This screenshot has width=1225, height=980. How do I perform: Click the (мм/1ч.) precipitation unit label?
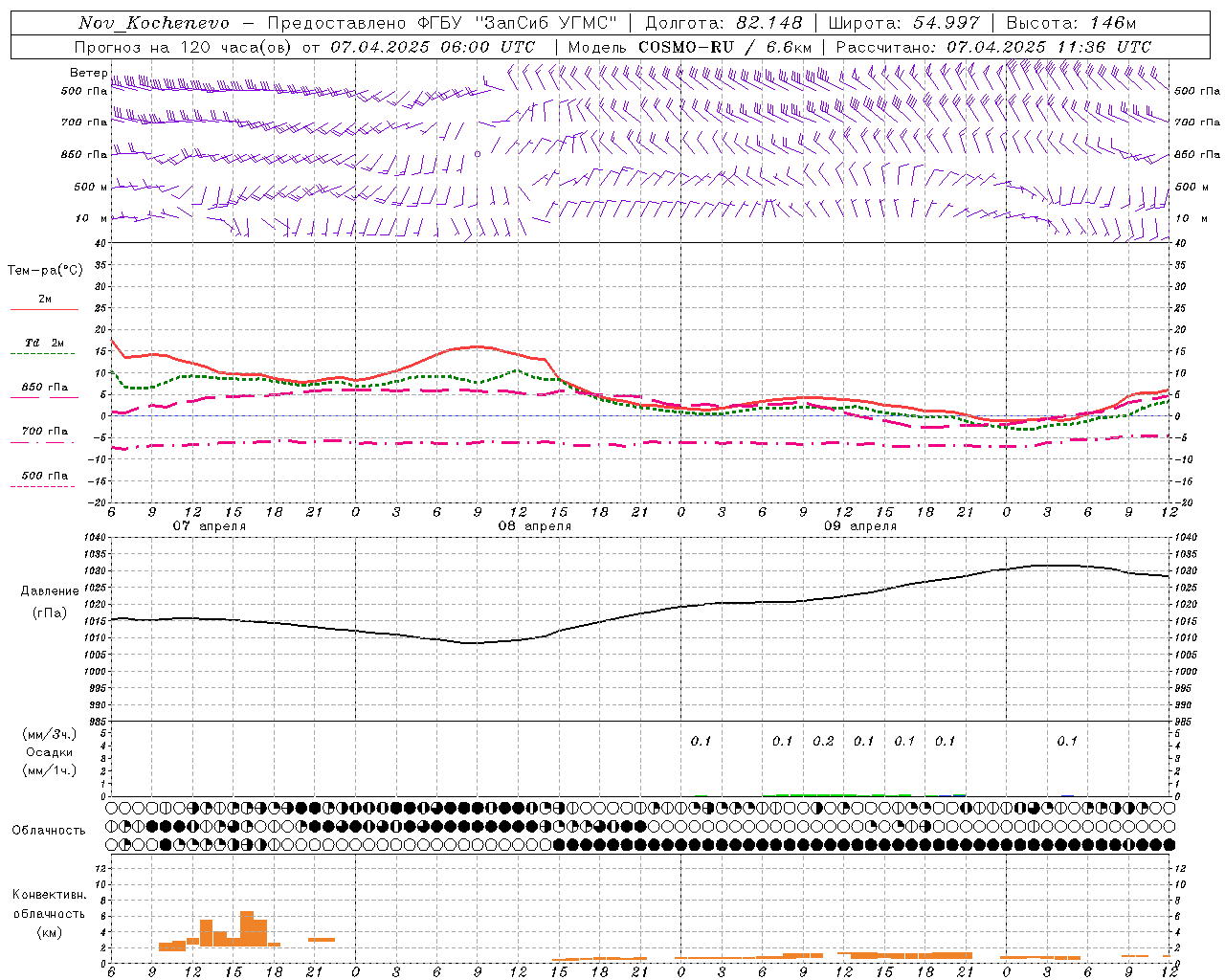point(50,770)
